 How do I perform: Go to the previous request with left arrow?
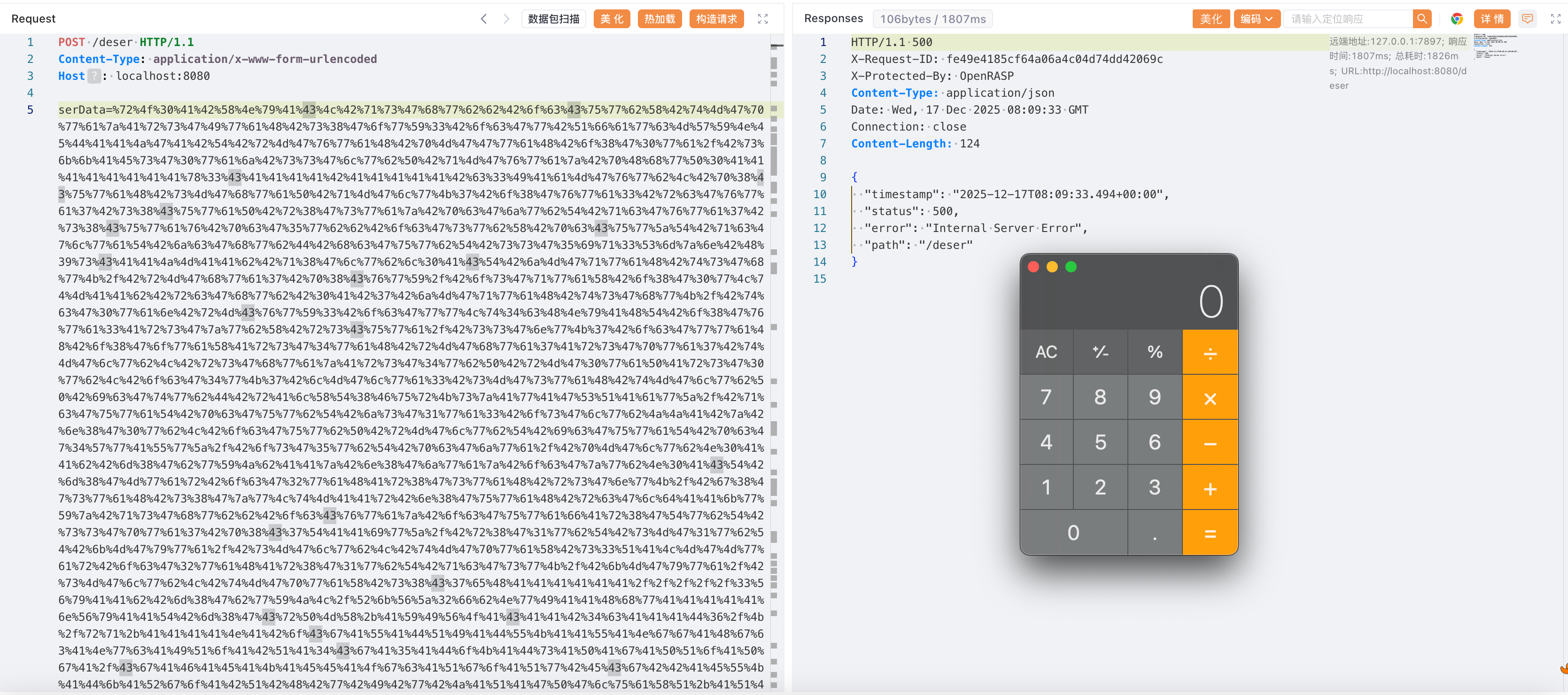[483, 19]
